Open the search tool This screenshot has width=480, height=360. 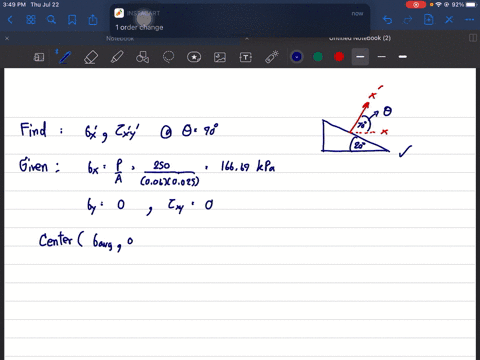point(51,20)
